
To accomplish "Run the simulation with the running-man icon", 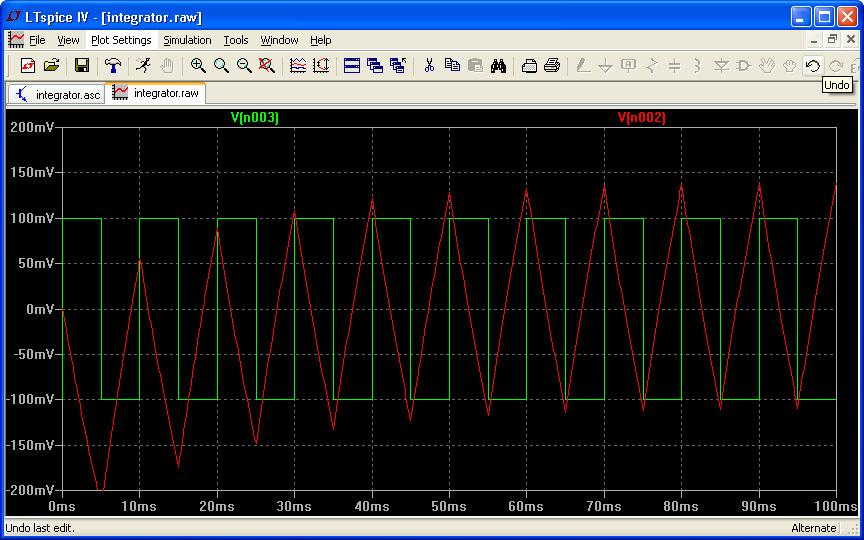I will 143,66.
